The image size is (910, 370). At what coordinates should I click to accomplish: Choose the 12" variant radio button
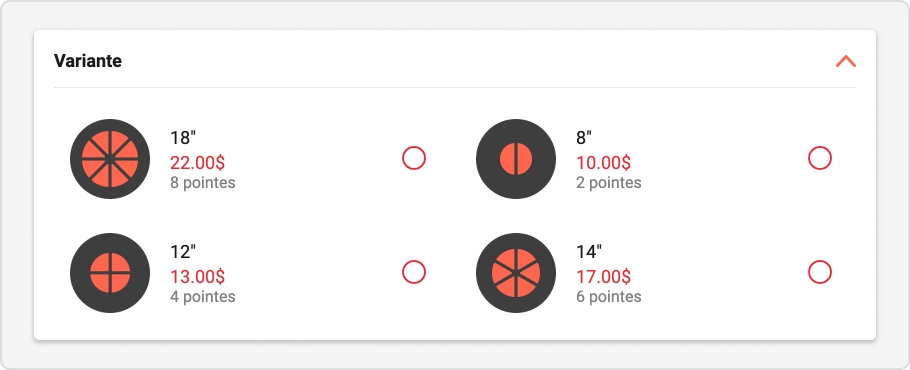[414, 272]
